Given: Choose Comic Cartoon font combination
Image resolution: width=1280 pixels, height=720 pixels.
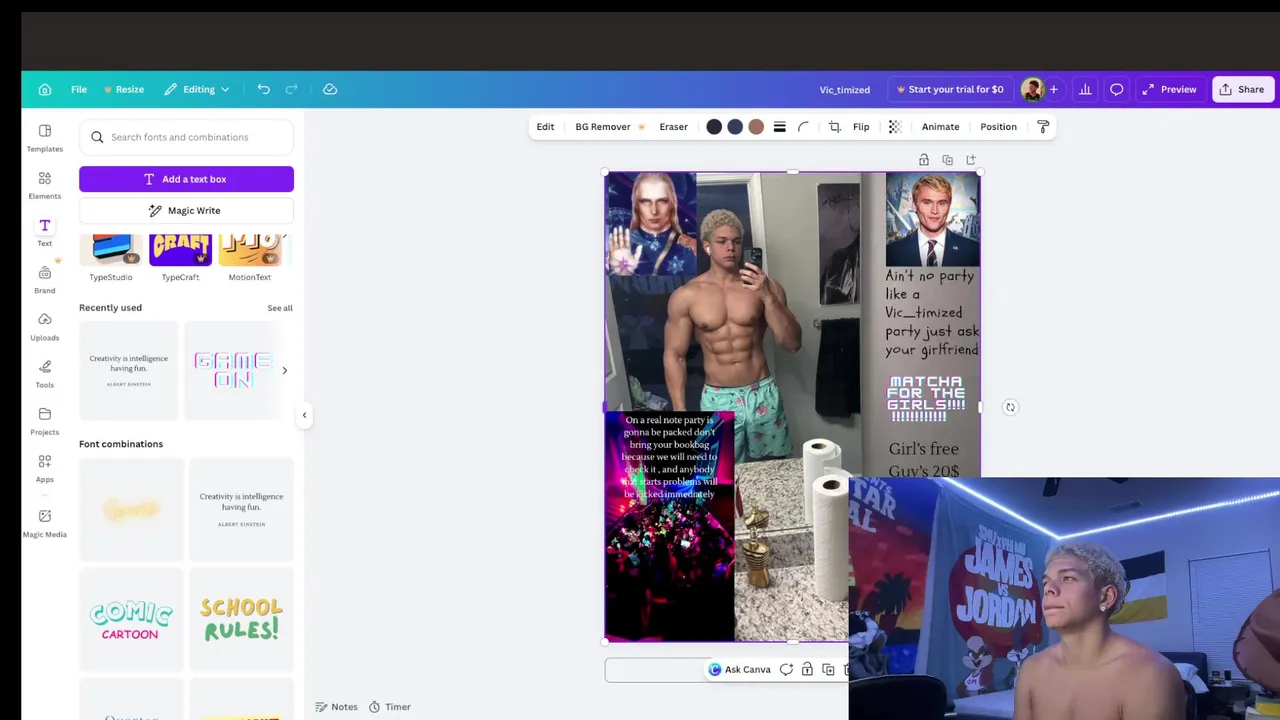Looking at the screenshot, I should coord(131,619).
